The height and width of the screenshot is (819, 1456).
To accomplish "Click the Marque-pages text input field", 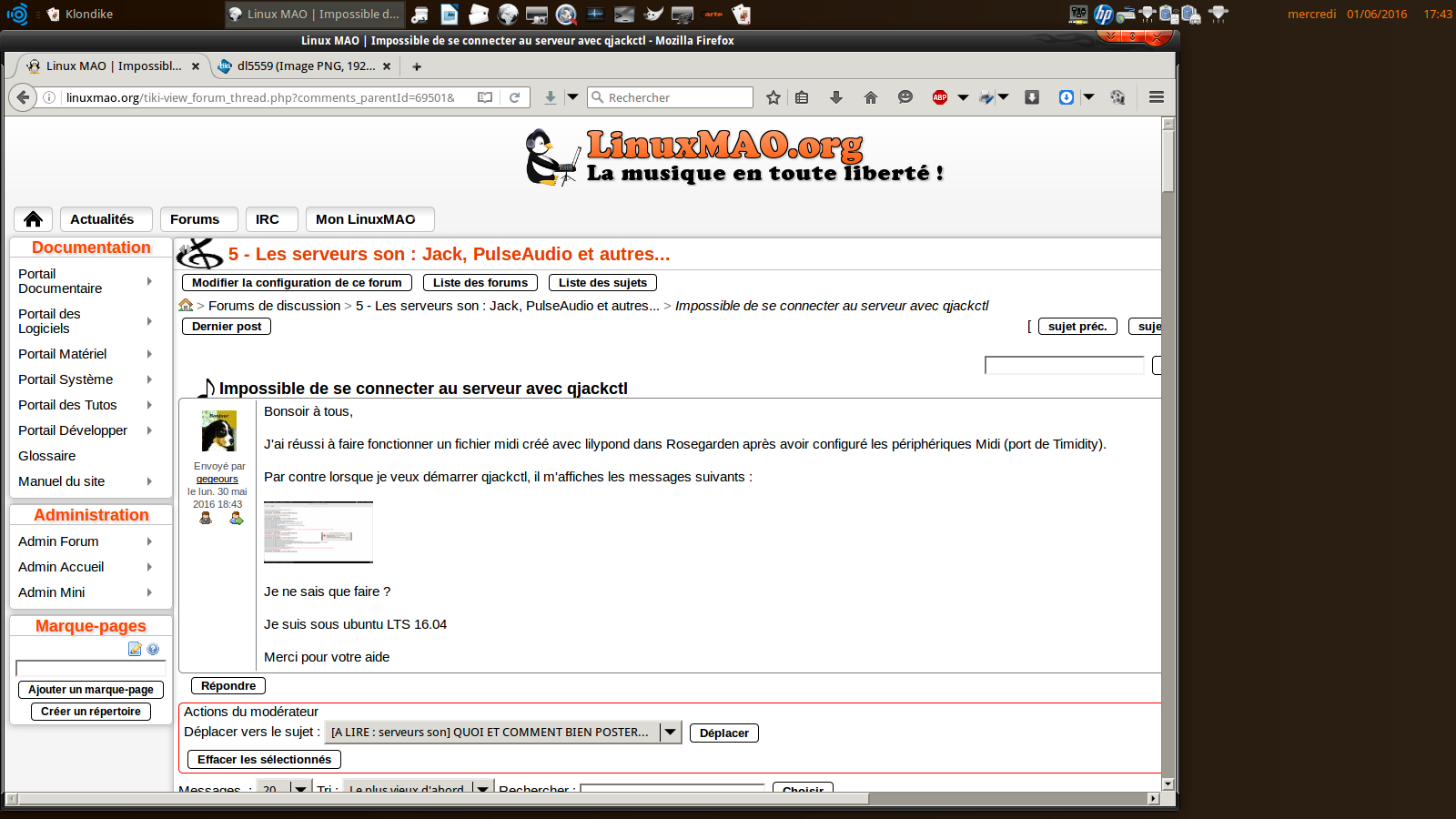I will (91, 669).
